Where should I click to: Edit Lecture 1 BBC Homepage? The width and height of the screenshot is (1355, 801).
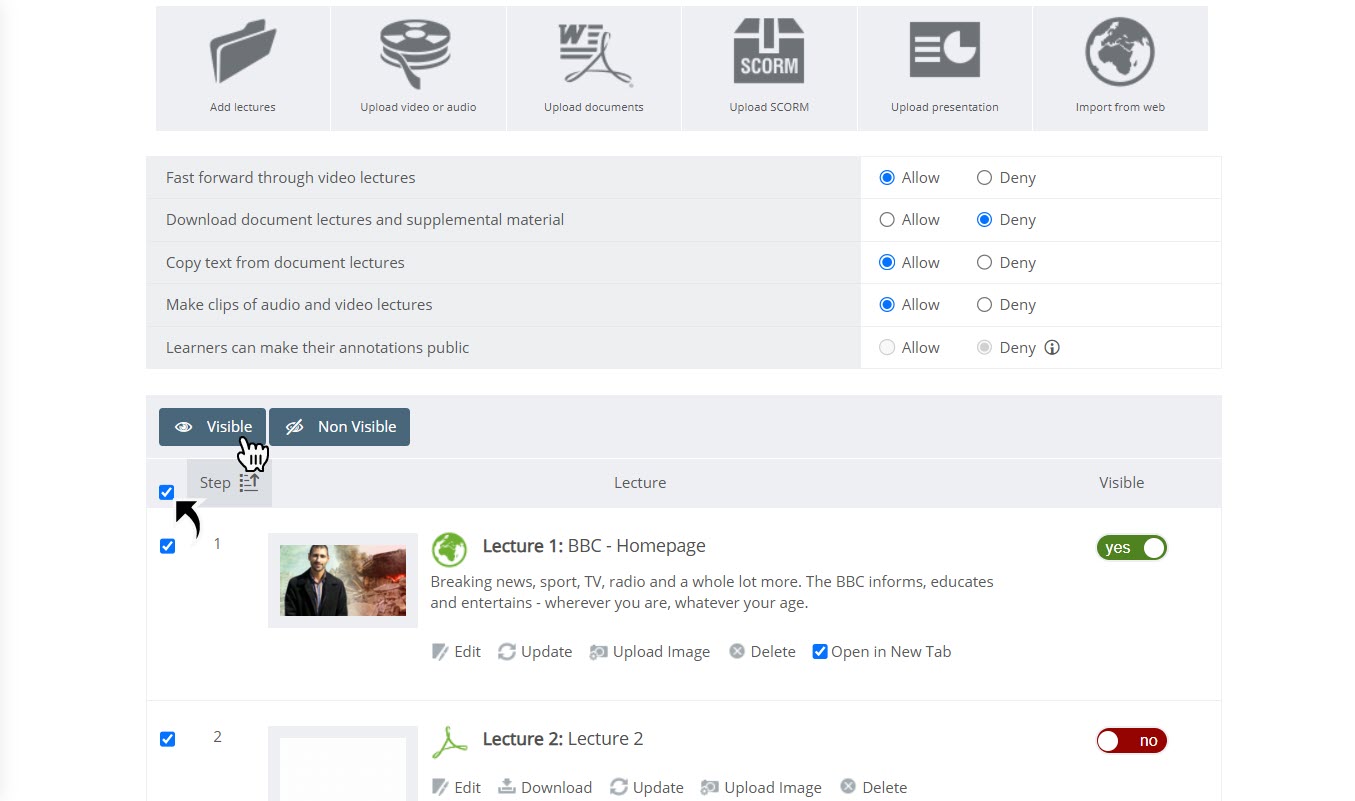456,652
